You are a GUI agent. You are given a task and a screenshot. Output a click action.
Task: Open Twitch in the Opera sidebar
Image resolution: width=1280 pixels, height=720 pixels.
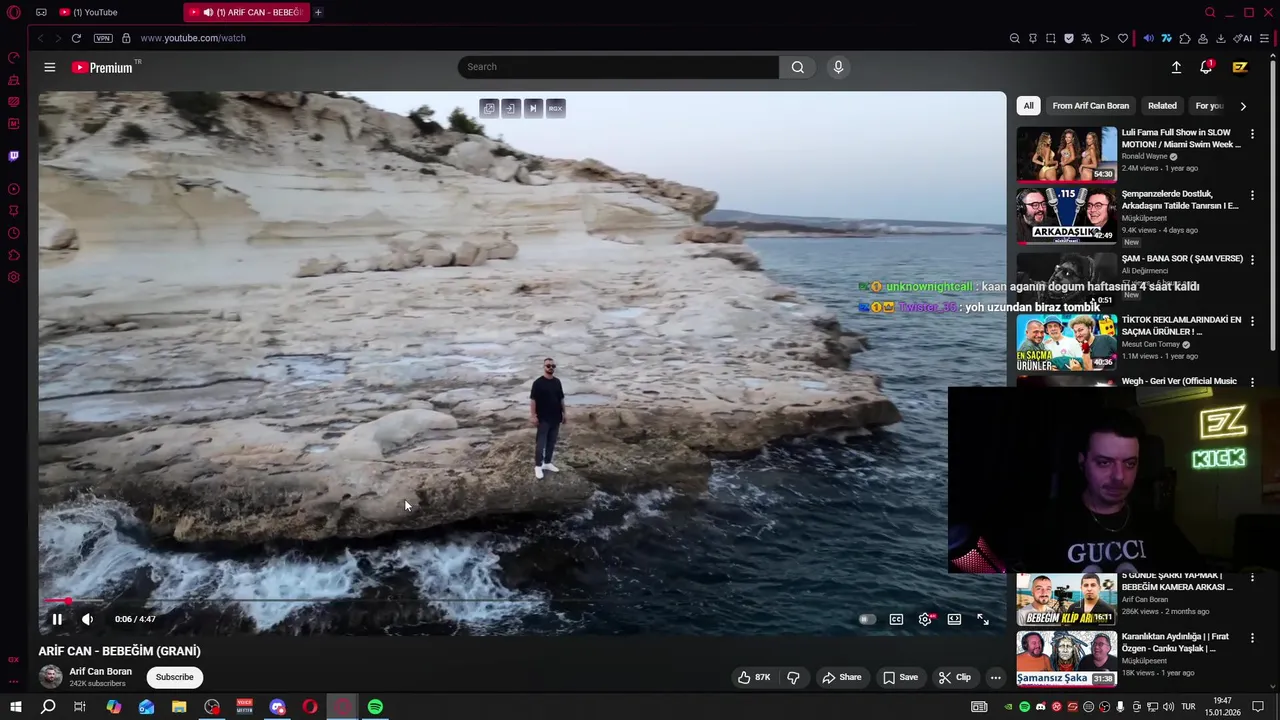(13, 156)
